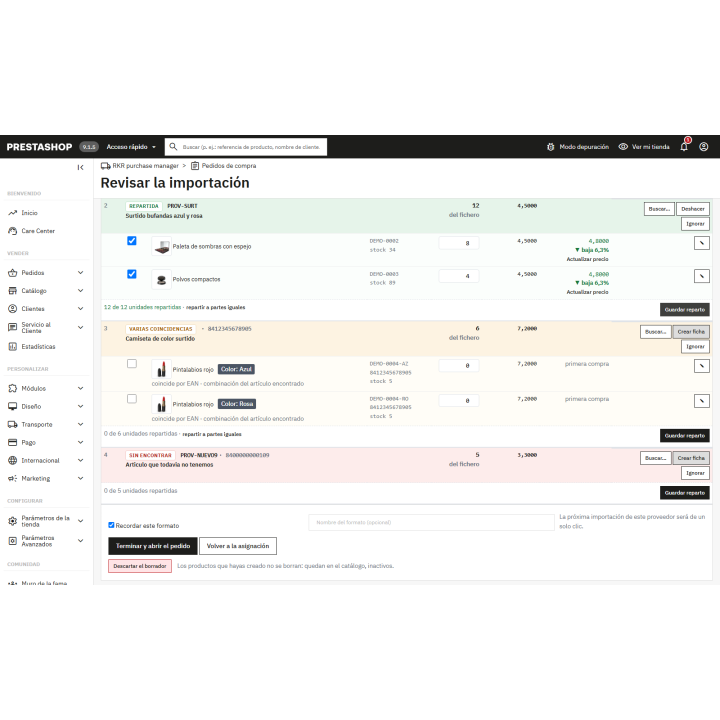The width and height of the screenshot is (720, 720).
Task: Click the search magnifier icon
Action: (173, 146)
